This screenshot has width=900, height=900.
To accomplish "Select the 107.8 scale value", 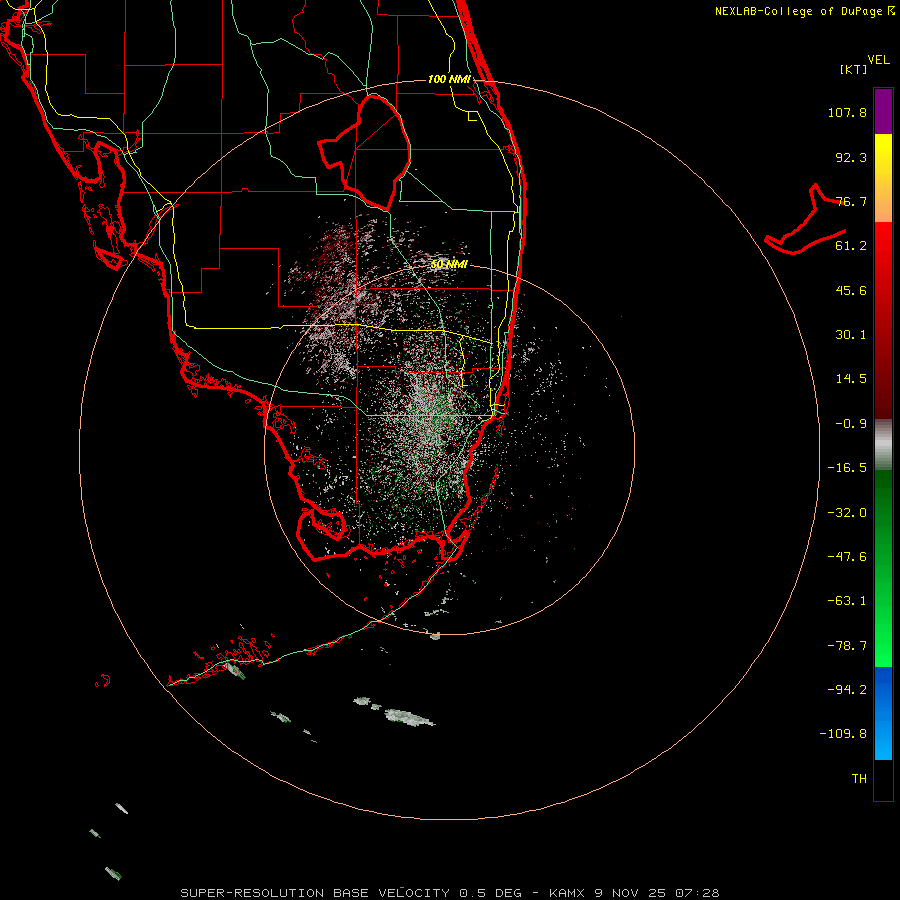I will (x=847, y=112).
